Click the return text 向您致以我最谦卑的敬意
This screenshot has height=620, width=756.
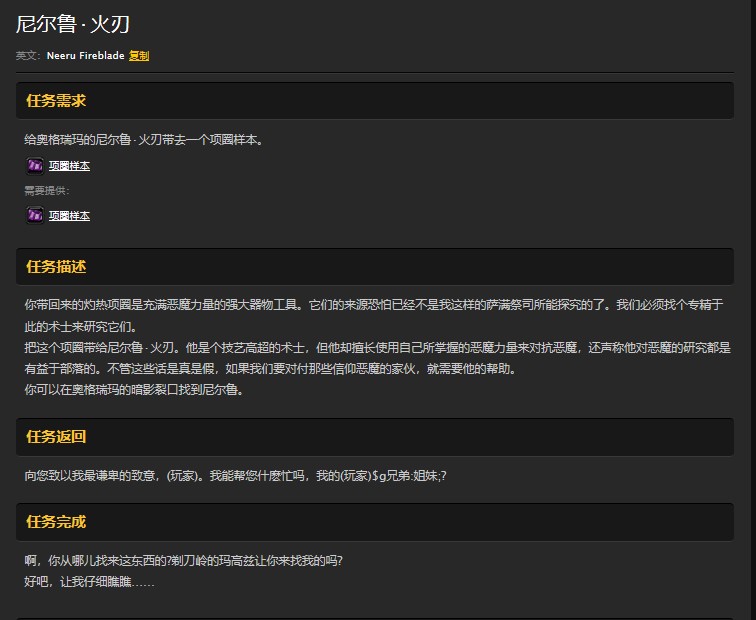pos(235,475)
